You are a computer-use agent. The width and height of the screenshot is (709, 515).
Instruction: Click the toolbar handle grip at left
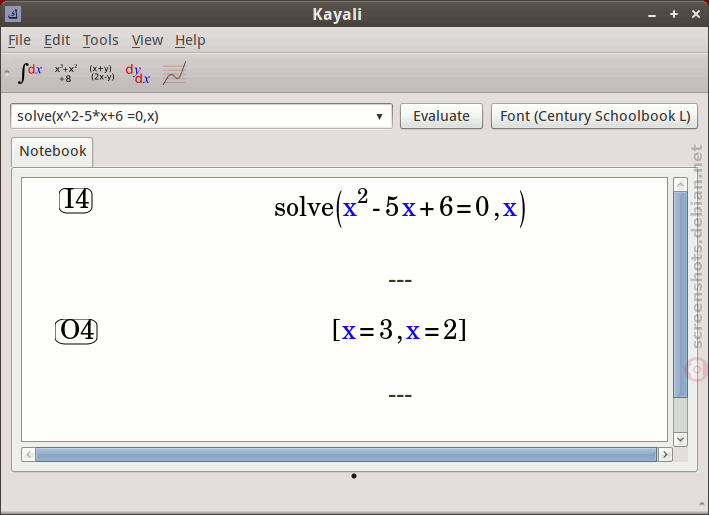(7, 72)
